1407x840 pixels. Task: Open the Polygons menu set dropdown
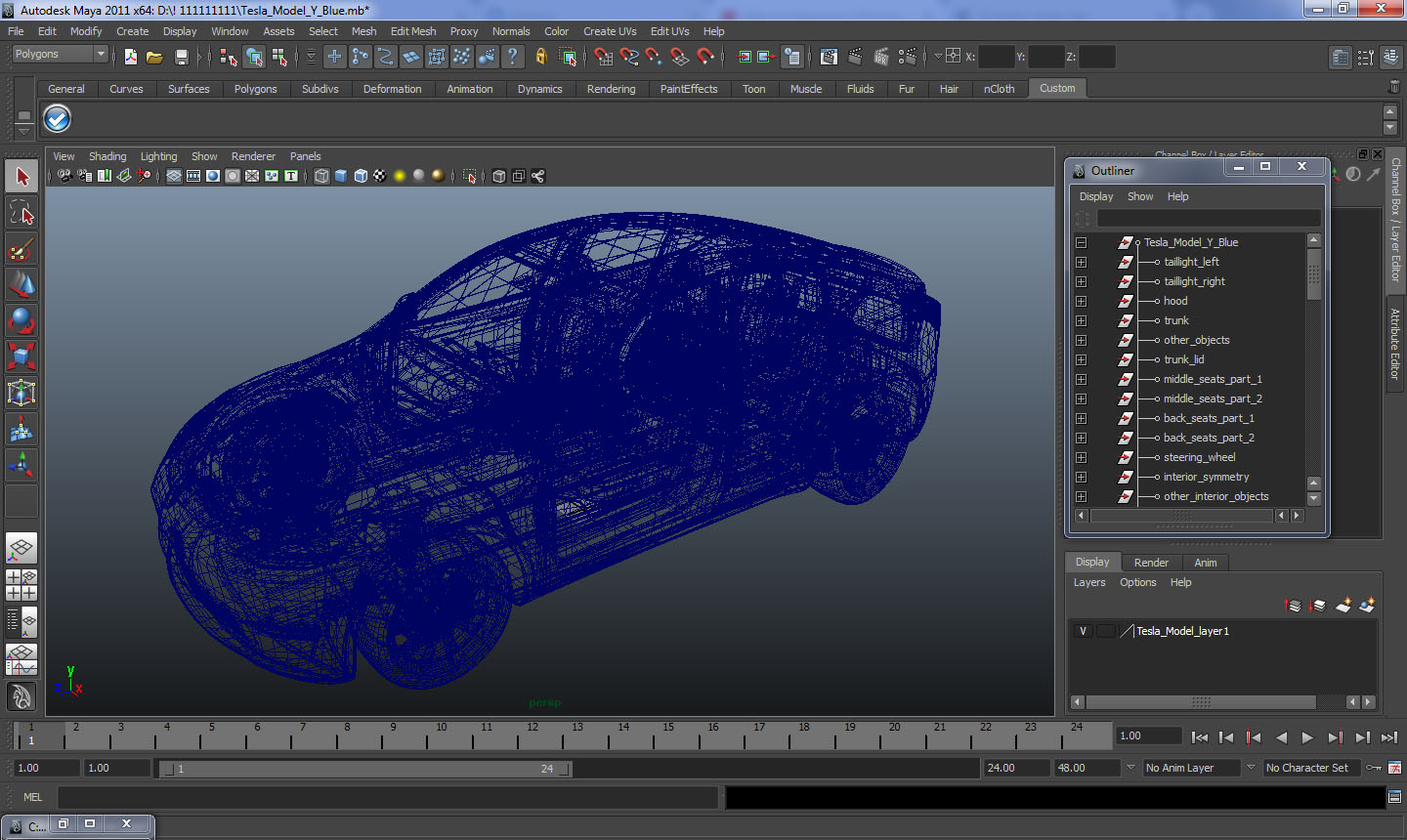click(x=60, y=55)
